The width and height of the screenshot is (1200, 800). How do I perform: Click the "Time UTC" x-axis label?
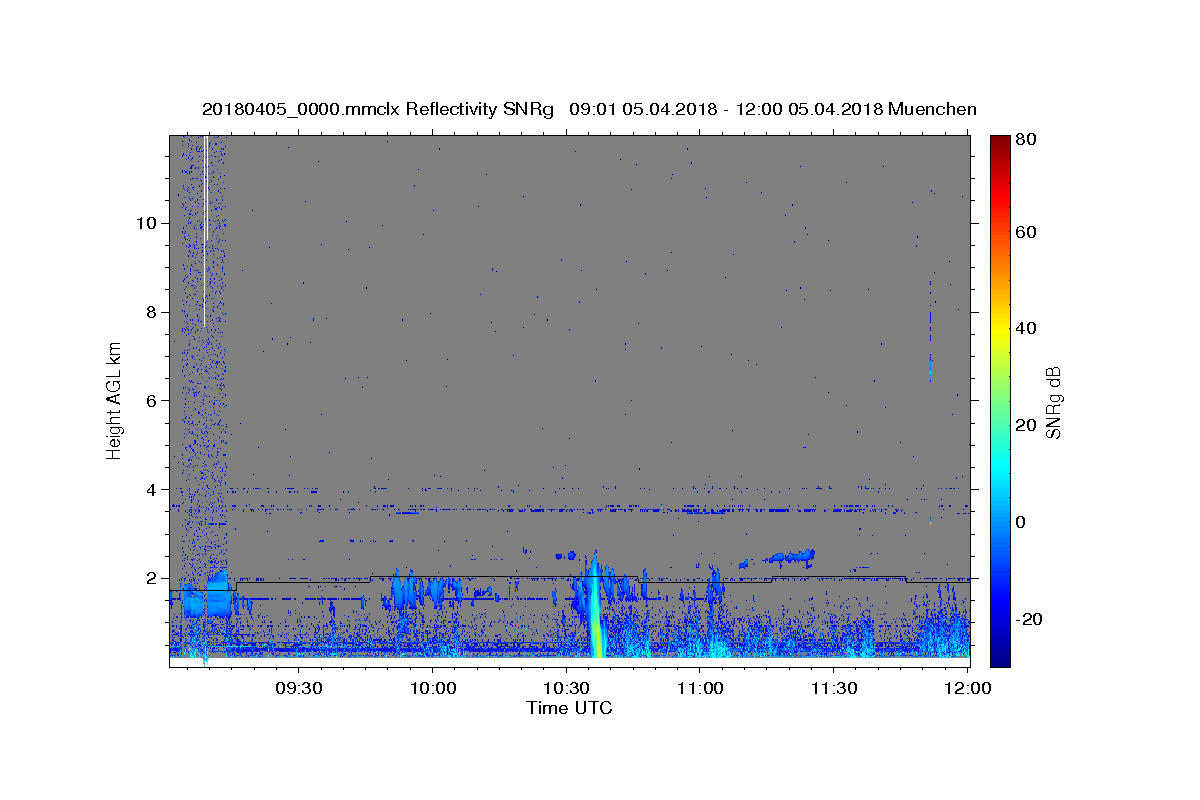point(569,708)
